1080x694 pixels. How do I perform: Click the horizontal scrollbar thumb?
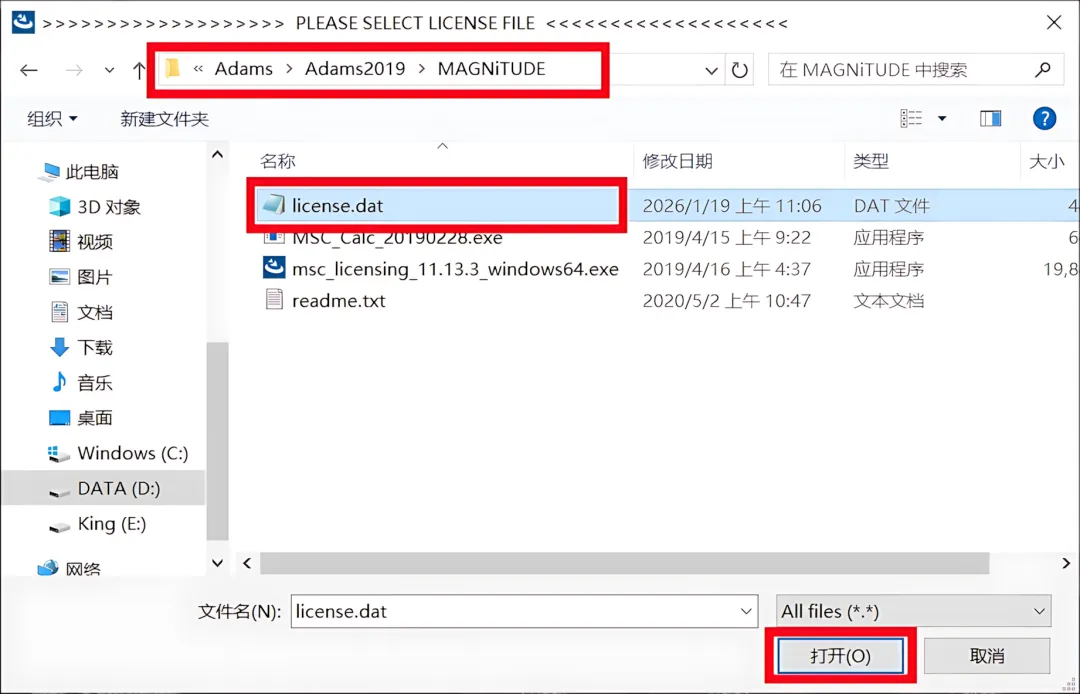tap(624, 563)
